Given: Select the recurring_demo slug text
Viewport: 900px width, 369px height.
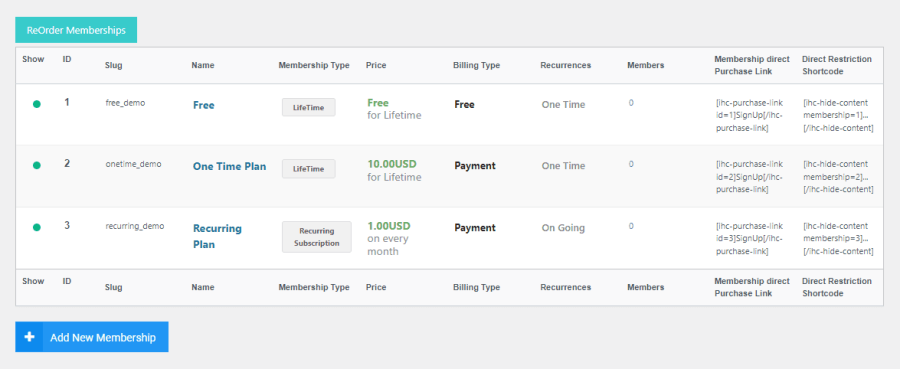Looking at the screenshot, I should pos(135,226).
